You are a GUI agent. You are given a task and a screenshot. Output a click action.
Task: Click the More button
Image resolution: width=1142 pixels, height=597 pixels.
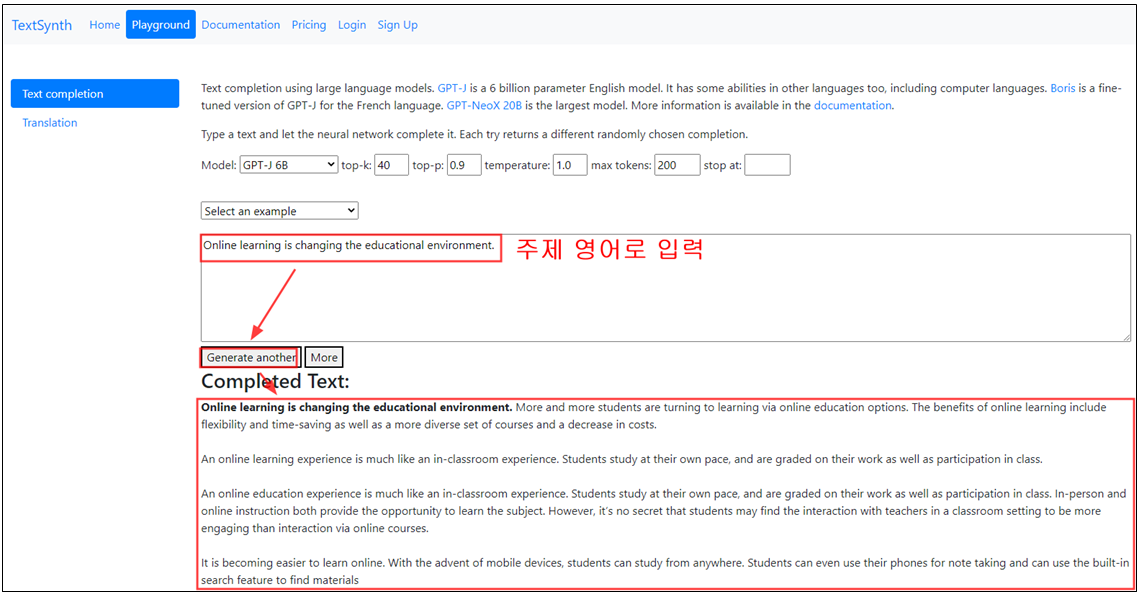coord(323,357)
